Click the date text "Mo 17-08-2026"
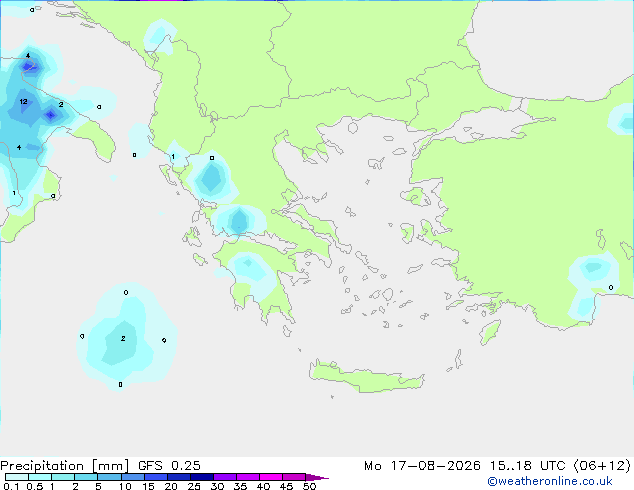The width and height of the screenshot is (634, 490). click(x=422, y=466)
